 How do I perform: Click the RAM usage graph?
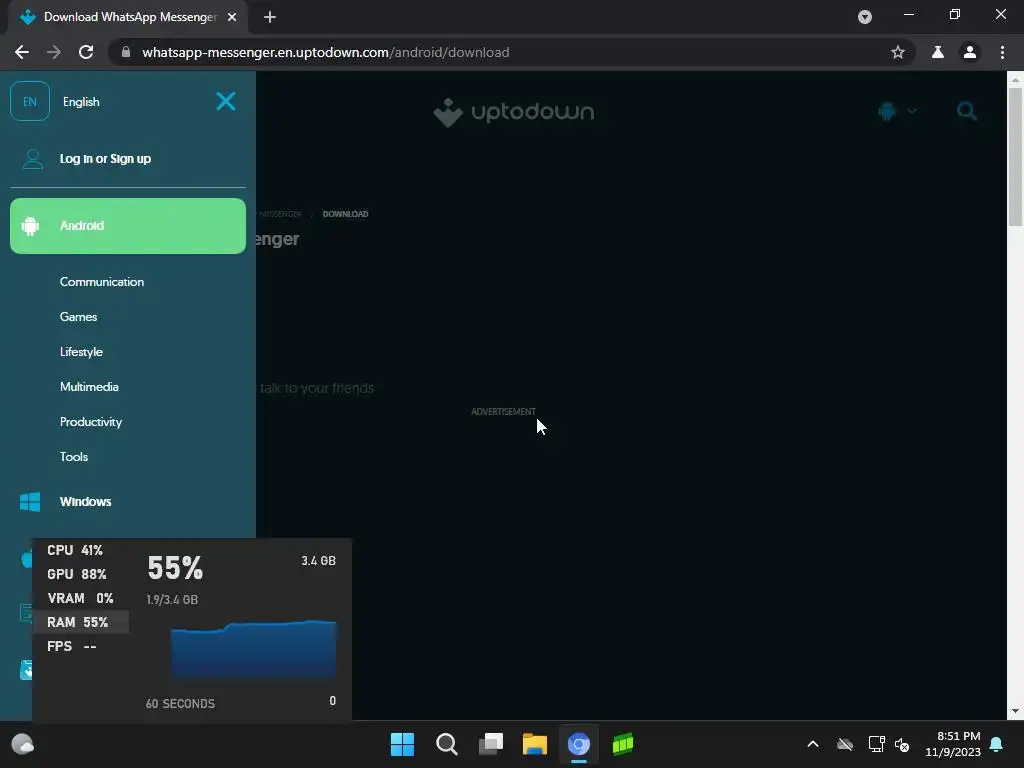click(x=253, y=648)
